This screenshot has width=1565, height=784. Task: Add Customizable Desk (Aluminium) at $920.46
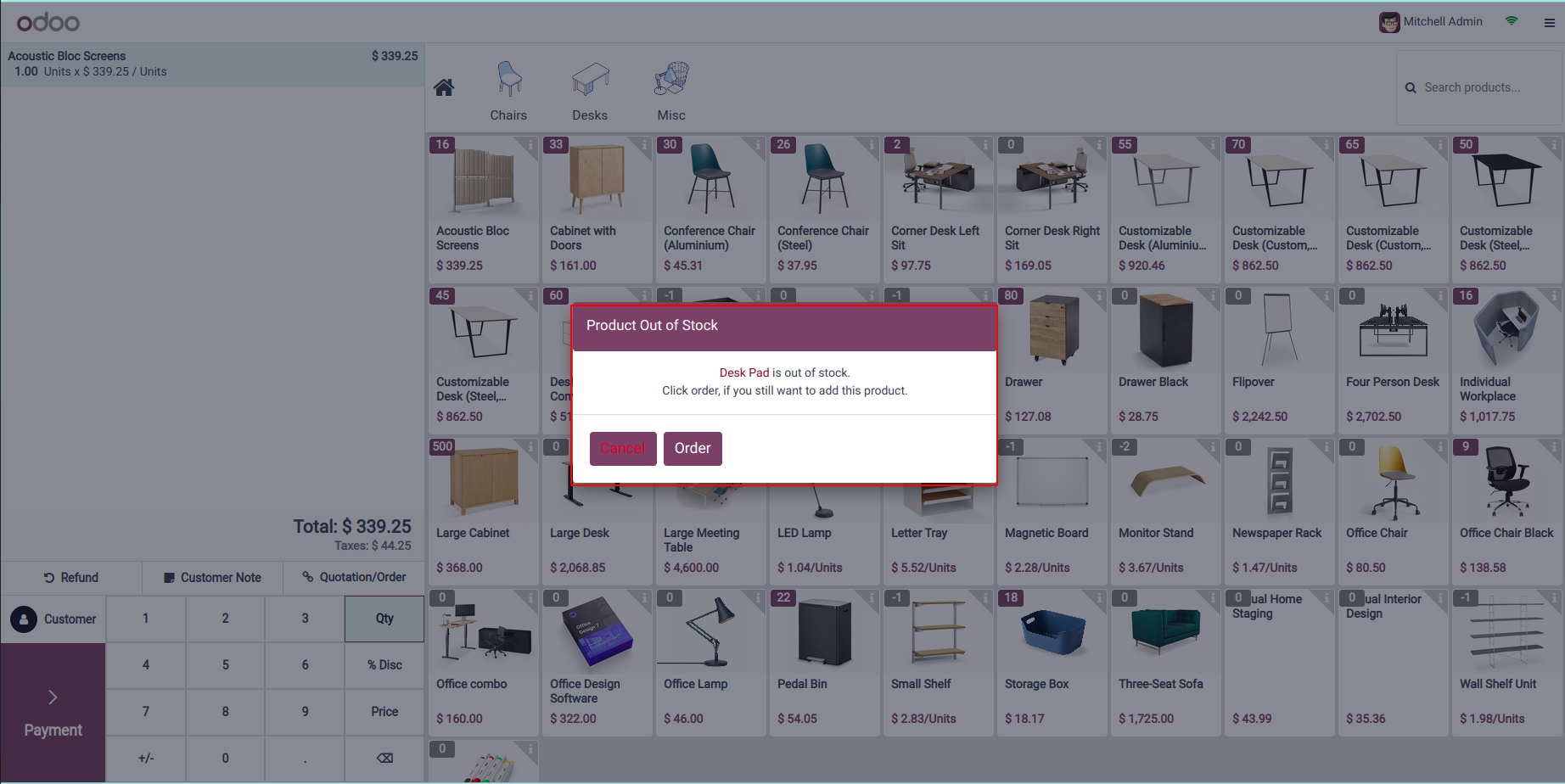point(1165,209)
